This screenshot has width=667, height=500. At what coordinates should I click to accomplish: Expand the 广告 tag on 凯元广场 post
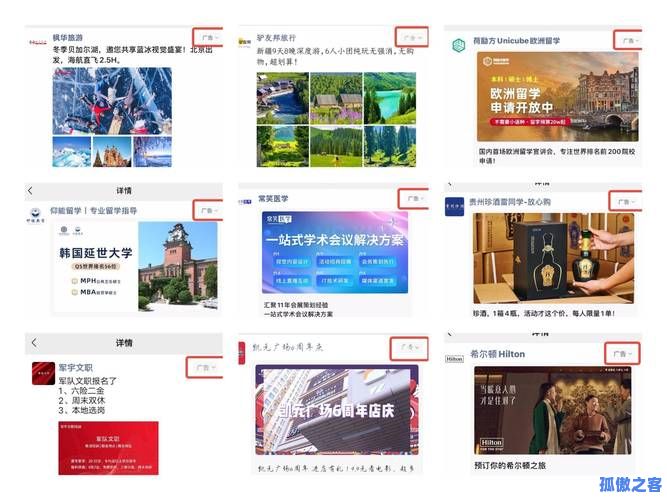click(x=410, y=347)
